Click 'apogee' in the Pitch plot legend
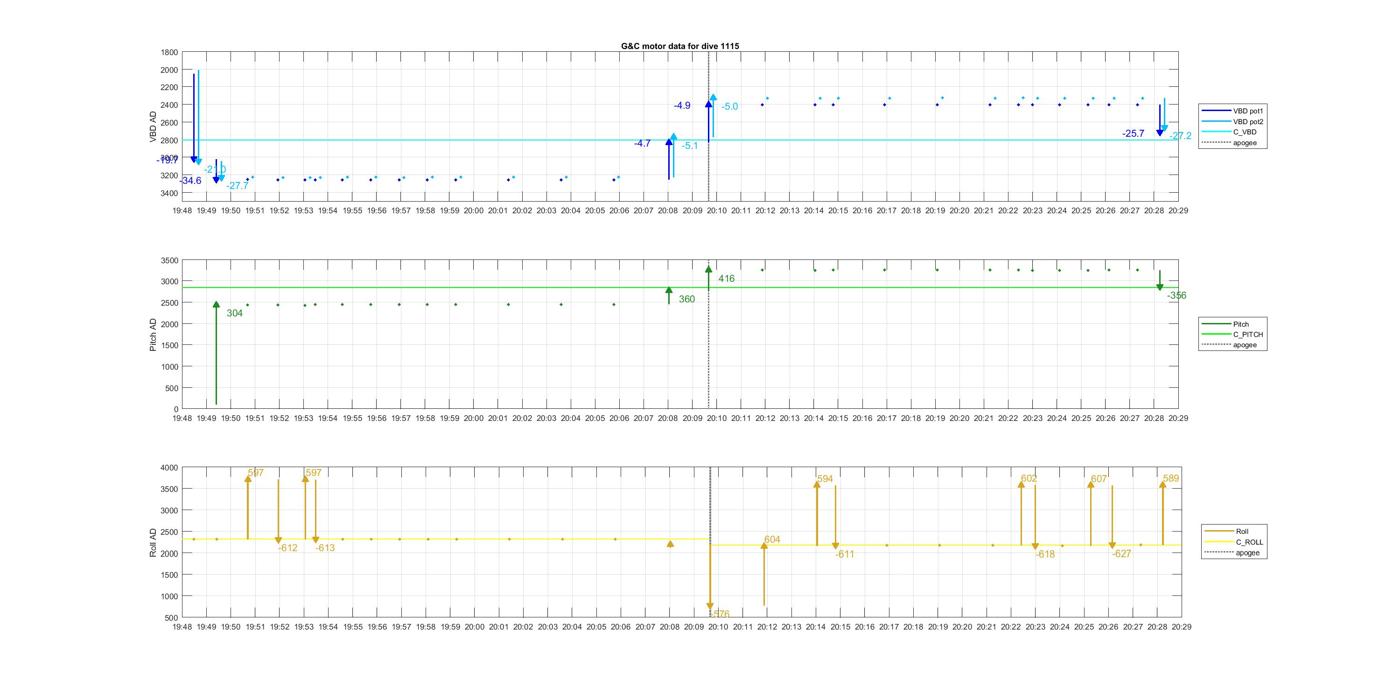This screenshot has width=1400, height=693. [x=1246, y=345]
